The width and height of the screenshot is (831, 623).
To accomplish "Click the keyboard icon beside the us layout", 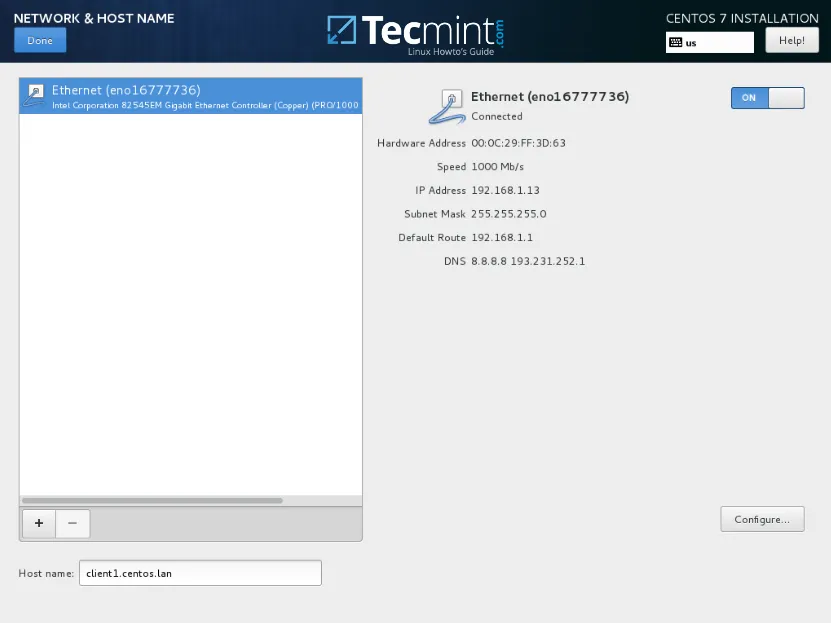I will click(677, 43).
